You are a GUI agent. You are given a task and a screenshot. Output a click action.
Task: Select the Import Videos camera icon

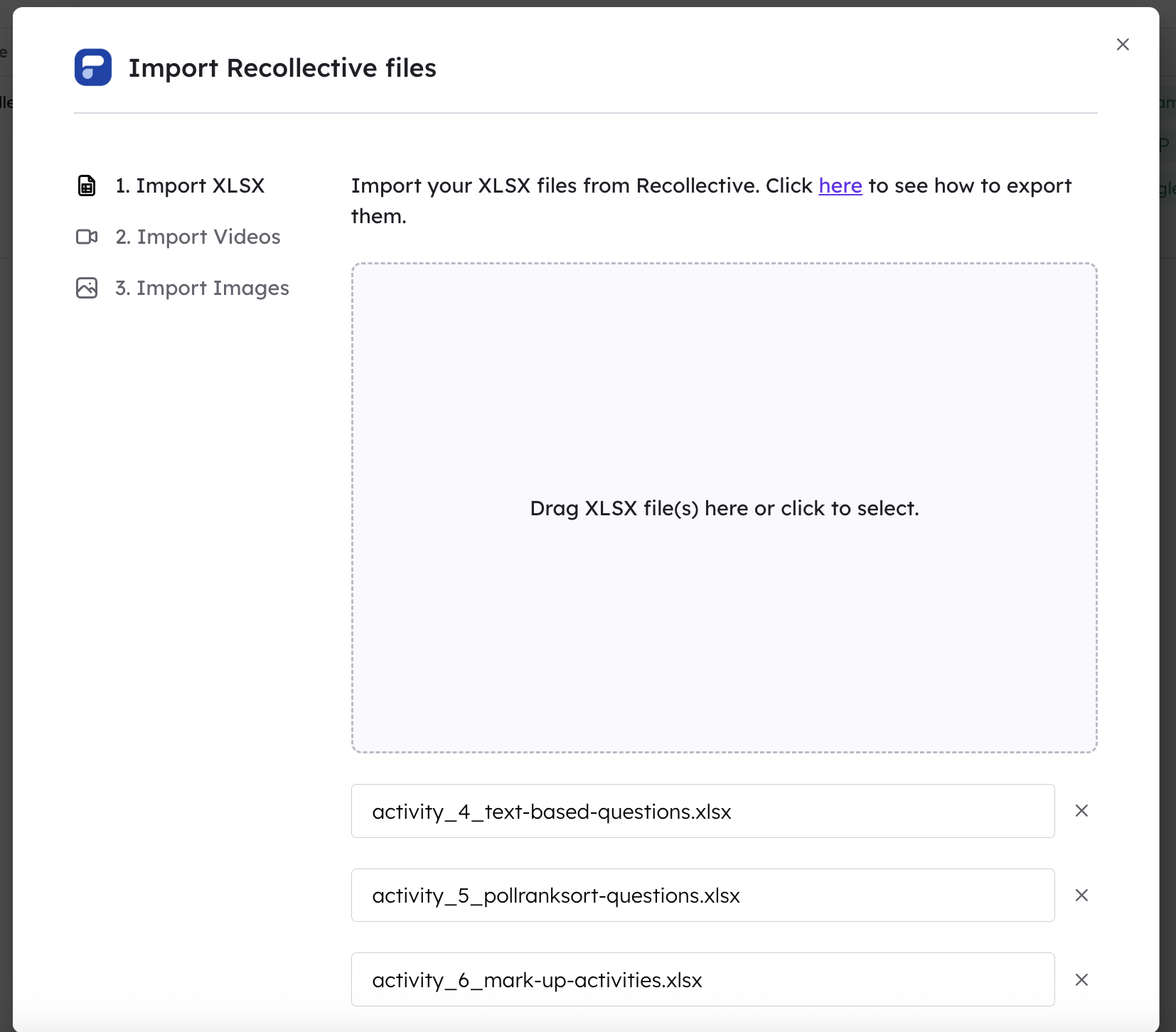(87, 237)
